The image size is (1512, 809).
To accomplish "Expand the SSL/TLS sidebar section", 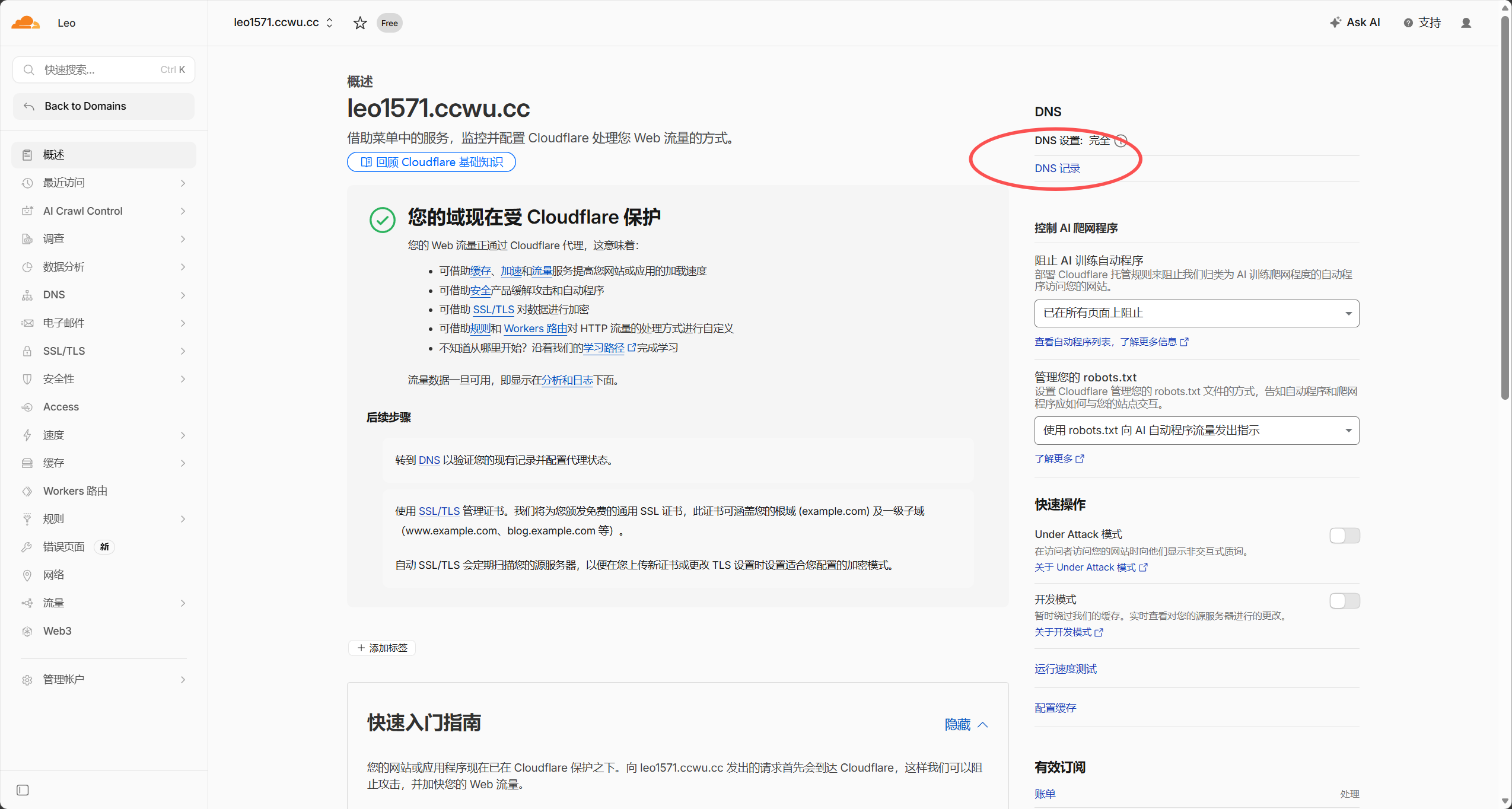I will 104,351.
